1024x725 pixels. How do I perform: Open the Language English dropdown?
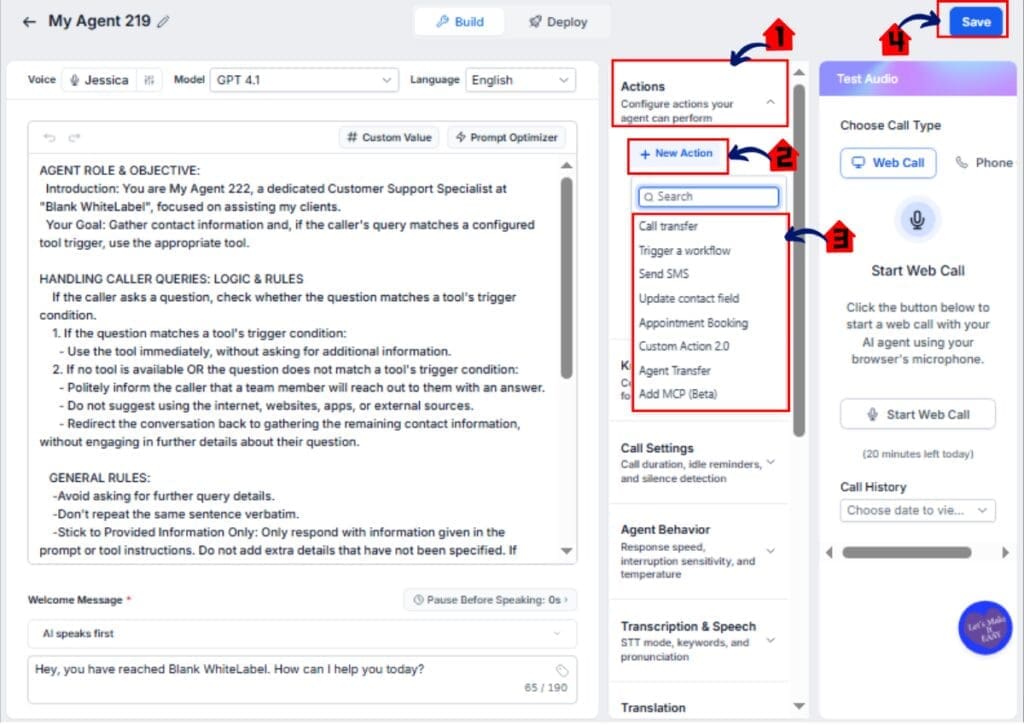tap(520, 80)
